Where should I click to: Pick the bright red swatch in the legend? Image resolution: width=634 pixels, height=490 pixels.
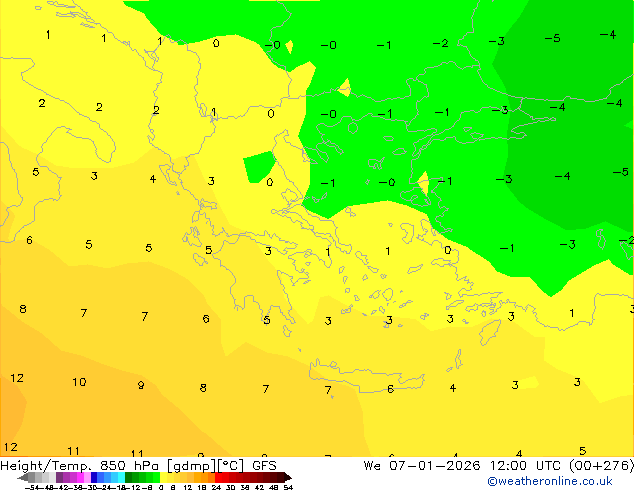coord(218,477)
